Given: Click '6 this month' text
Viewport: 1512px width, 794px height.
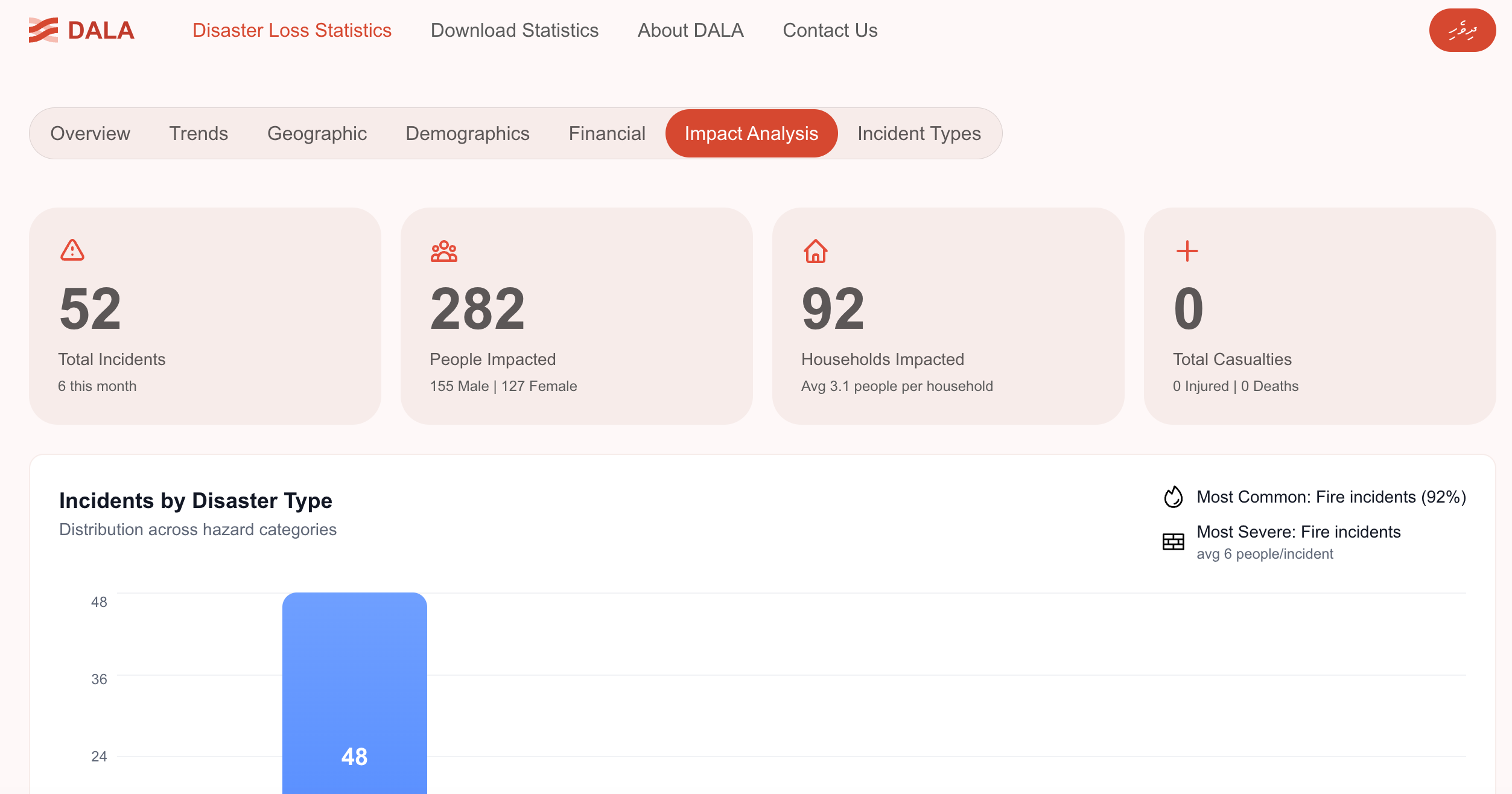Looking at the screenshot, I should click(x=97, y=386).
